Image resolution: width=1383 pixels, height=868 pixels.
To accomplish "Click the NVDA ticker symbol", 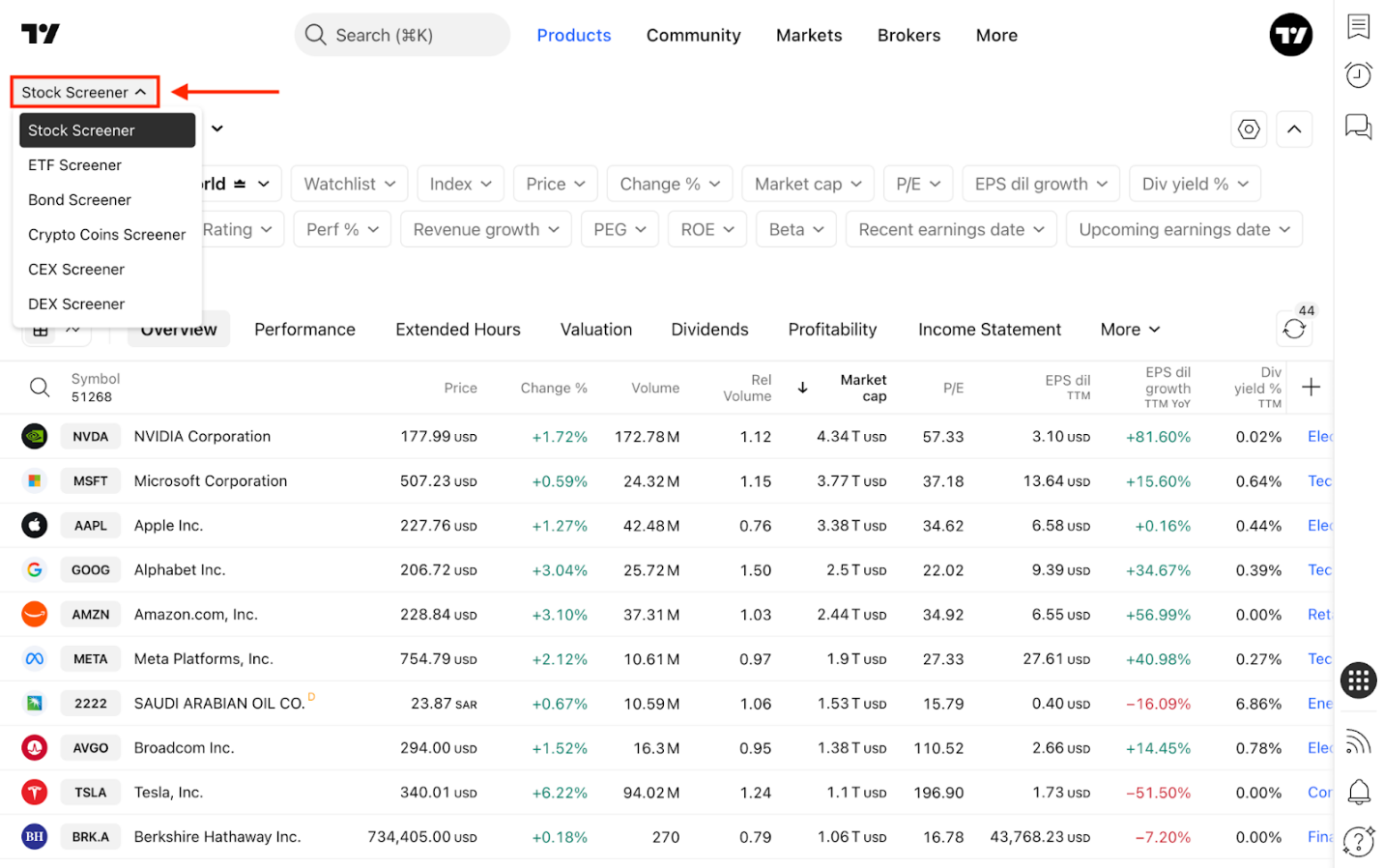I will point(91,436).
